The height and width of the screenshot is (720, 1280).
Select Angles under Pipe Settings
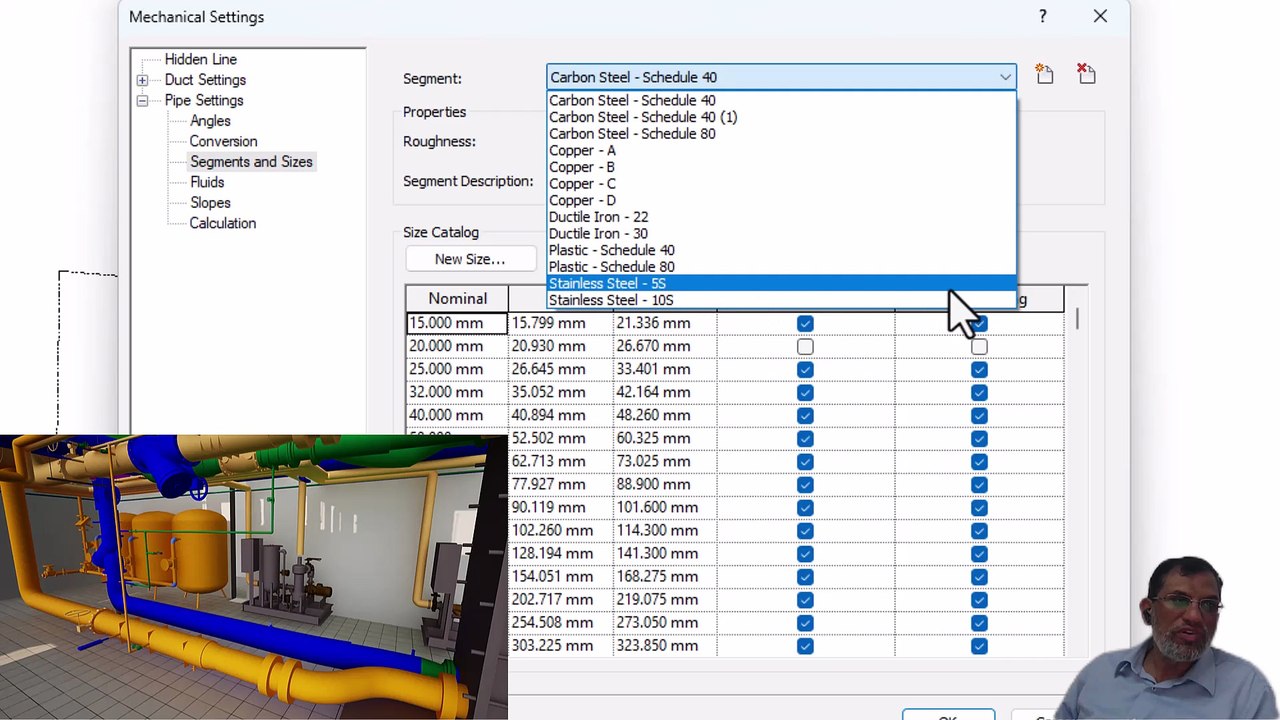point(210,121)
